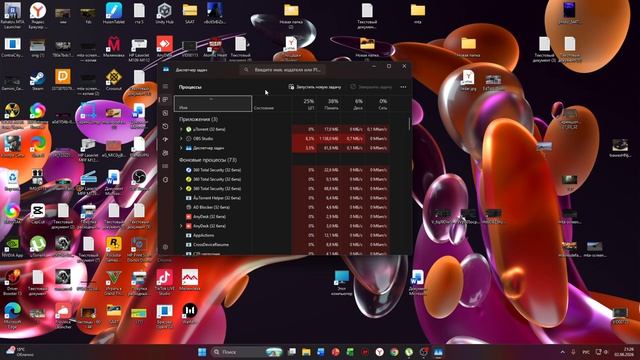Image resolution: width=640 pixels, height=360 pixels.
Task: Select the Rockstar Games desktop shortcut
Action: pos(114,249)
